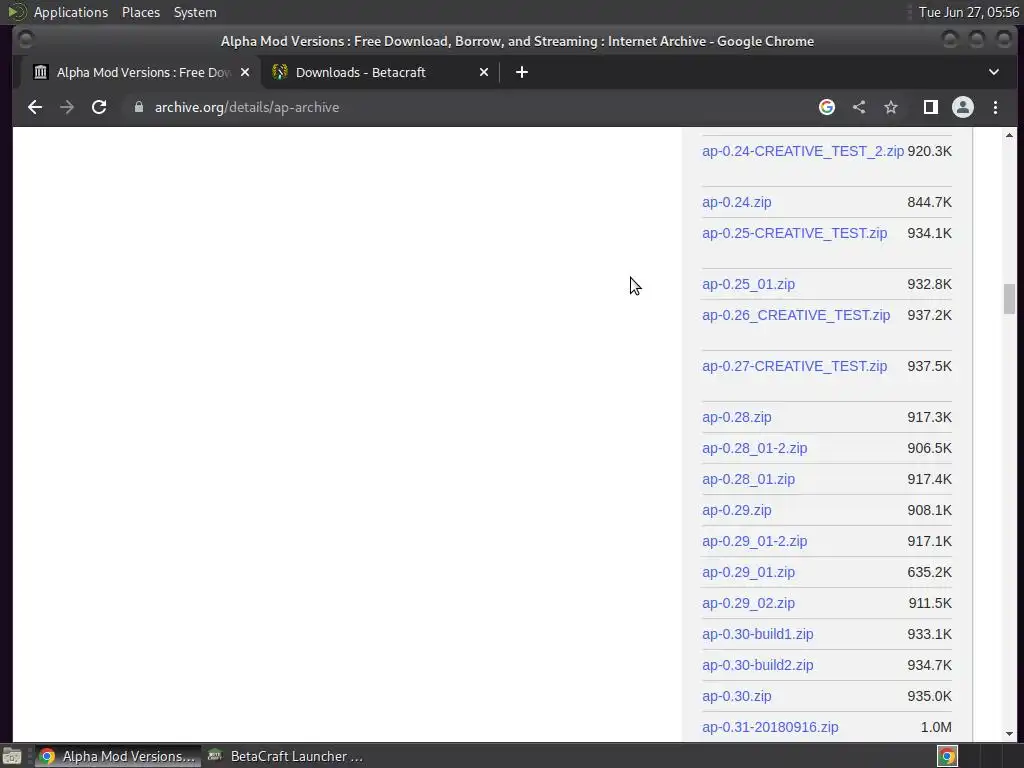Click the 635.2K file size text
Viewport: 1024px width, 768px height.
(929, 572)
